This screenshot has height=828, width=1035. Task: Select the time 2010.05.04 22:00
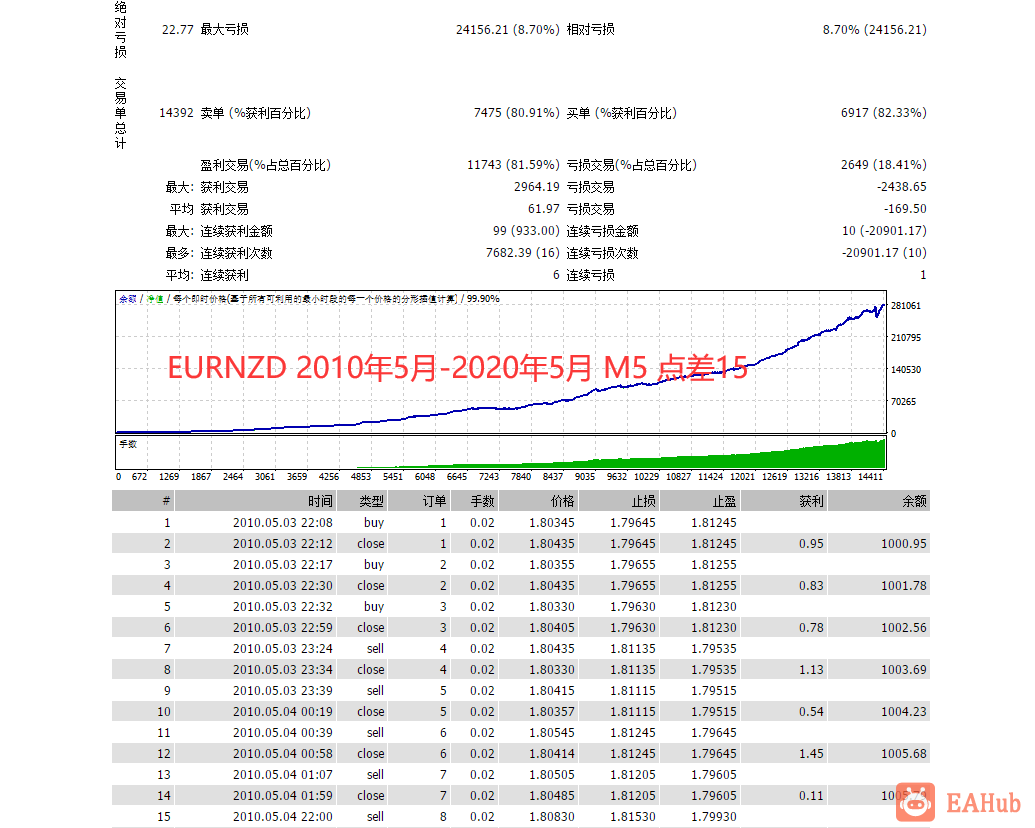(283, 817)
